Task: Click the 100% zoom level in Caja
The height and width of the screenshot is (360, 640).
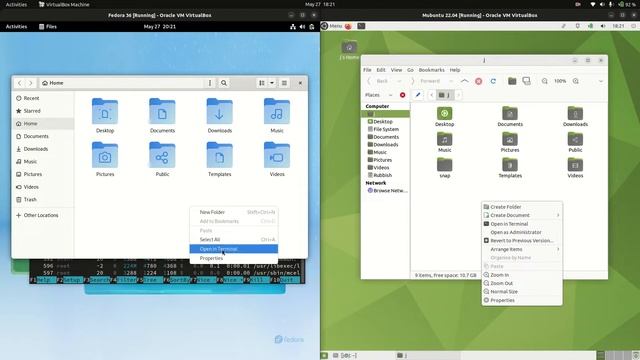Action: coord(560,81)
